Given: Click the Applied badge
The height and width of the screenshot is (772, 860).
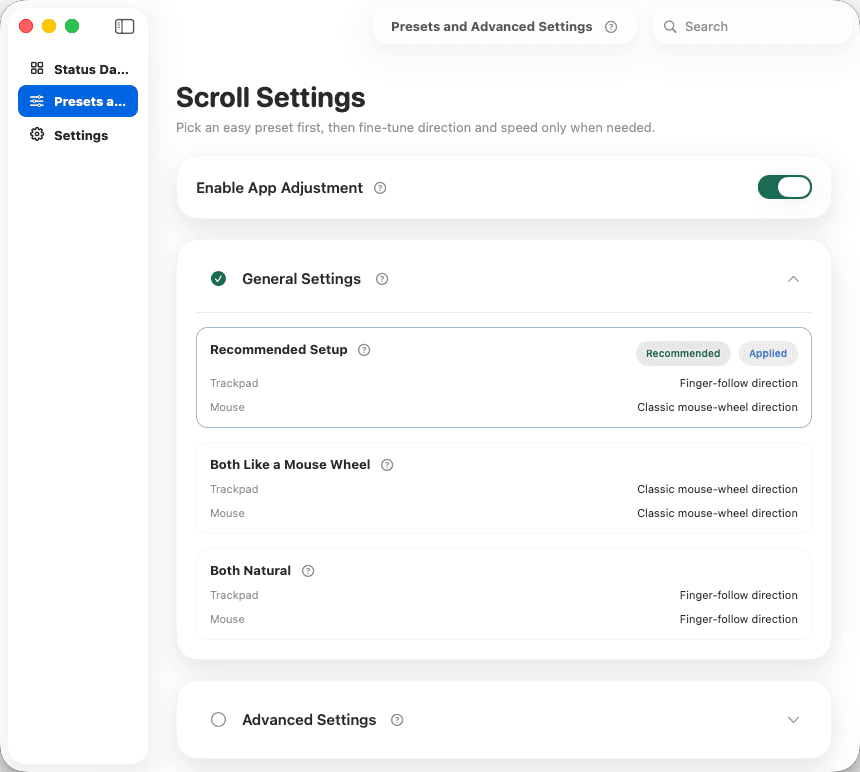Looking at the screenshot, I should [768, 354].
